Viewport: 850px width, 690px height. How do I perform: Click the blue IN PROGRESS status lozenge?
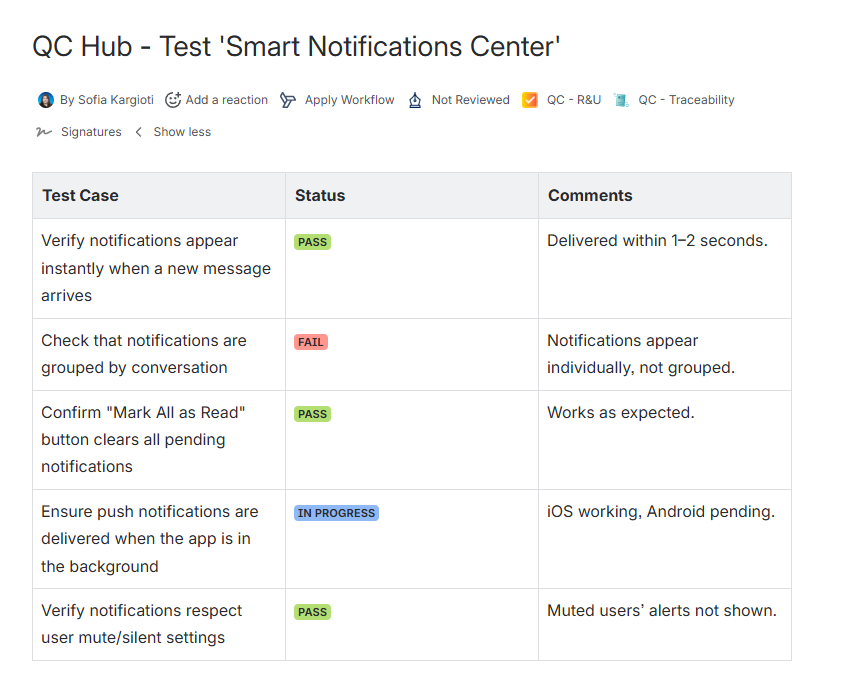336,513
